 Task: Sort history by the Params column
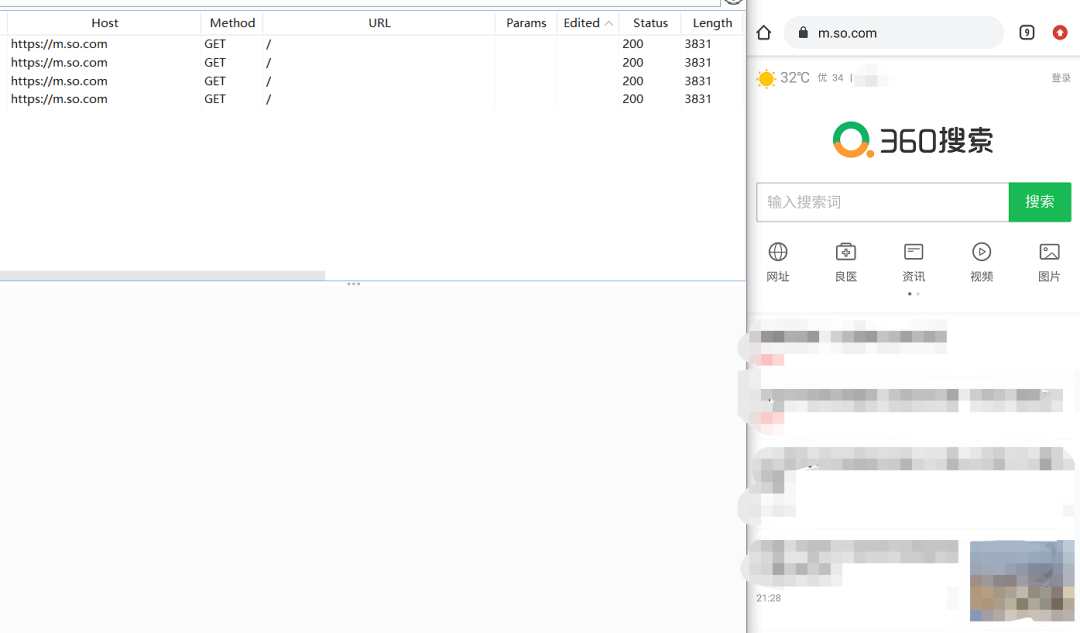click(526, 23)
